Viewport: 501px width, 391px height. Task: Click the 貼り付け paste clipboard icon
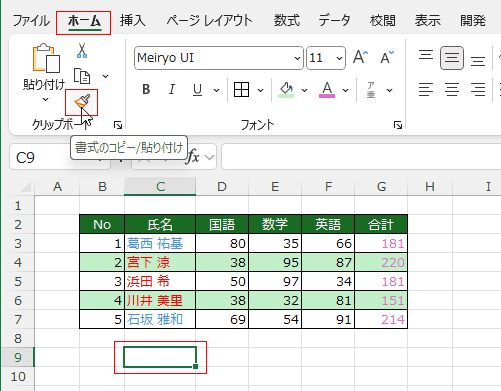pyautogui.click(x=46, y=58)
